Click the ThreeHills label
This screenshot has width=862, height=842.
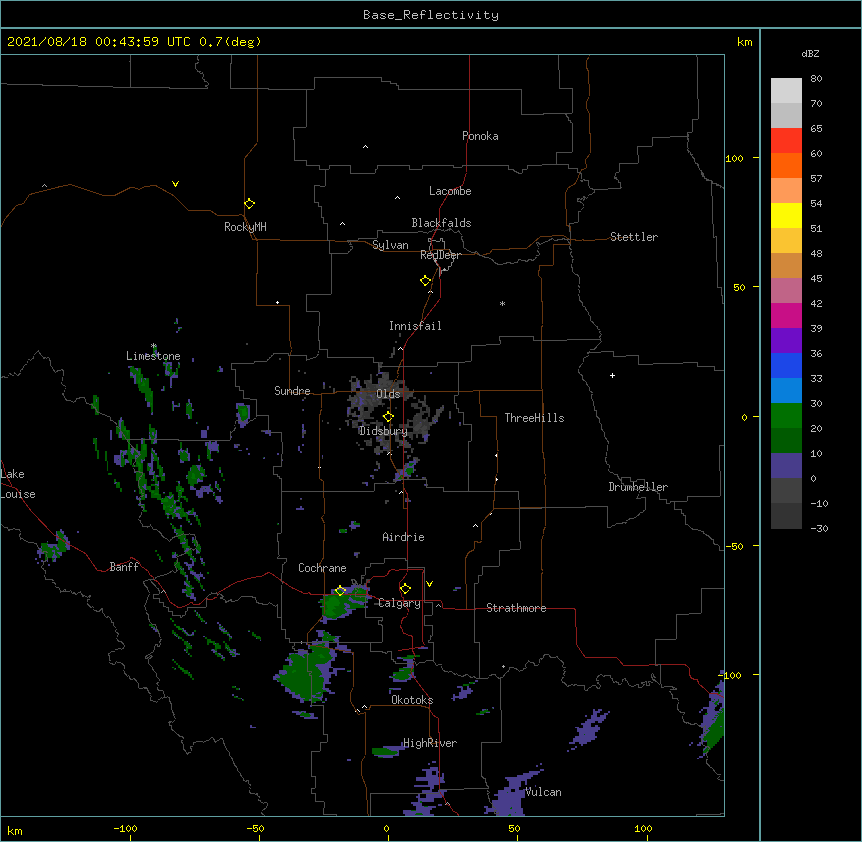tap(534, 418)
